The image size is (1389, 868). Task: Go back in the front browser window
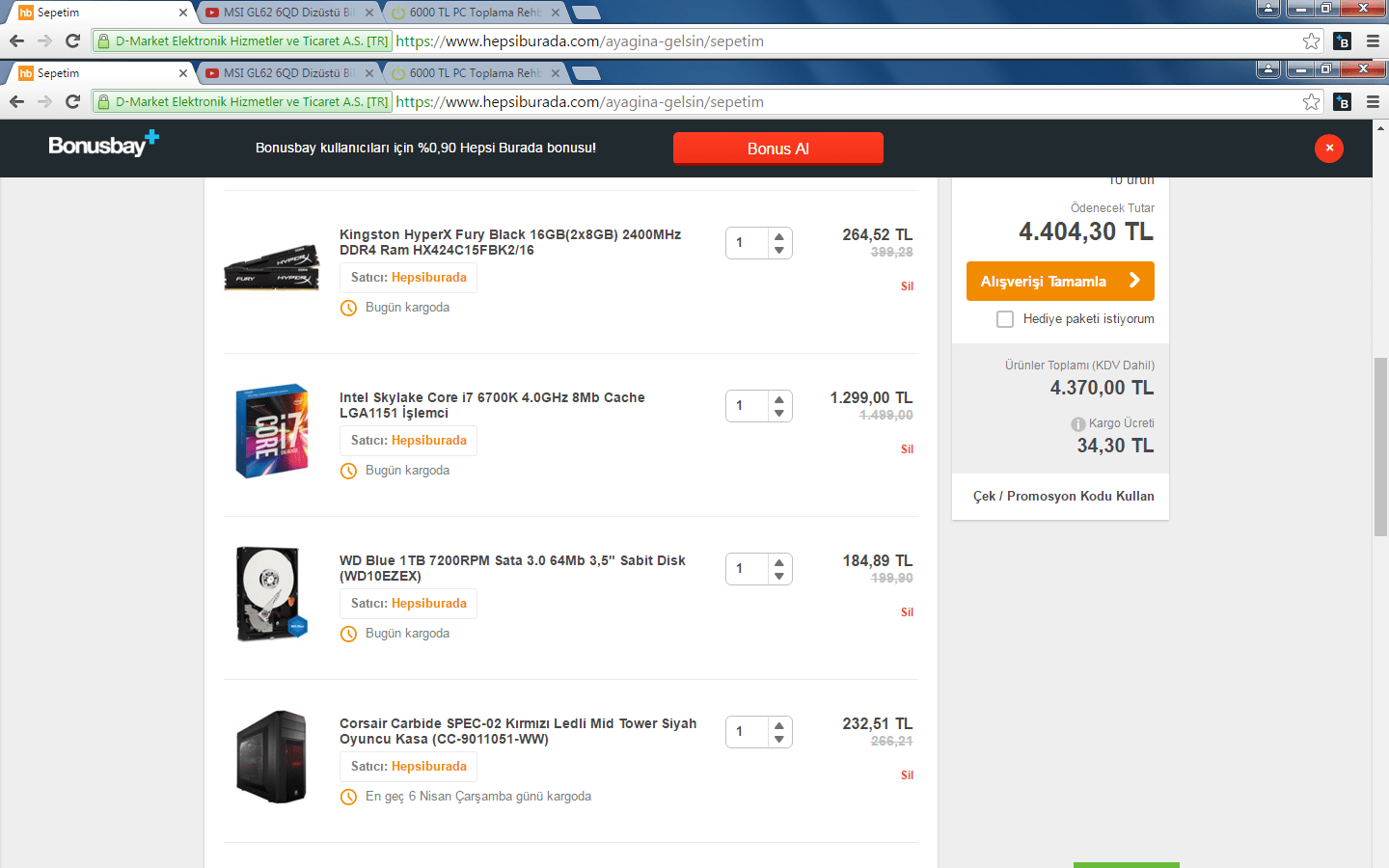16,101
